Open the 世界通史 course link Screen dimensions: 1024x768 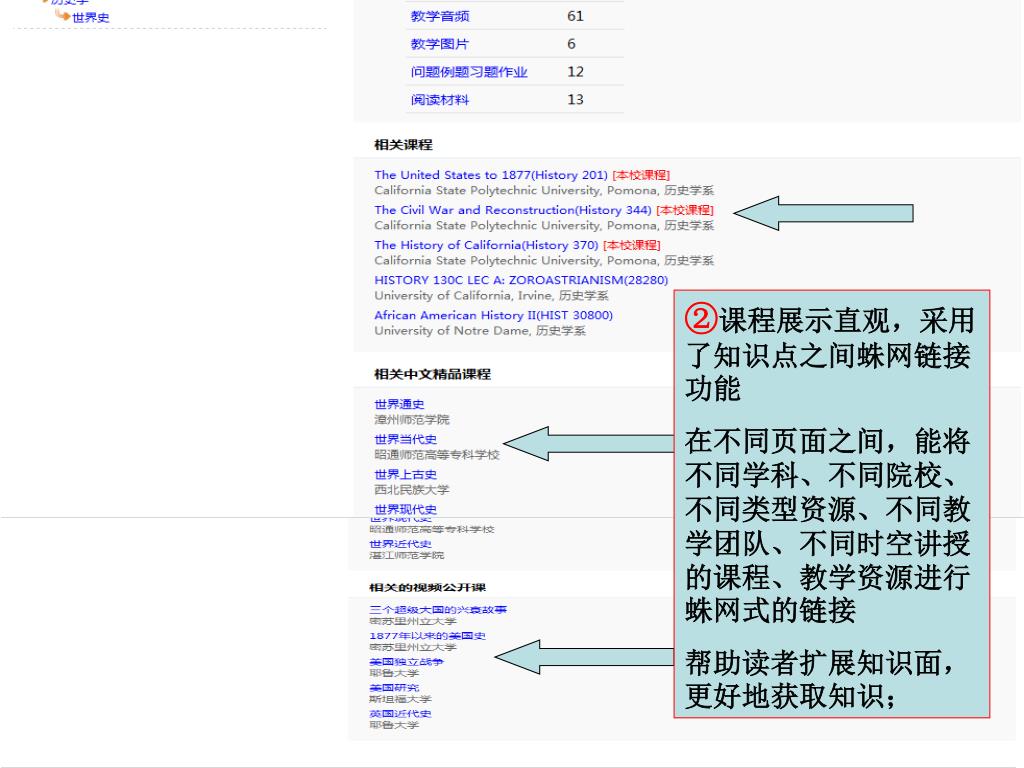pos(399,404)
